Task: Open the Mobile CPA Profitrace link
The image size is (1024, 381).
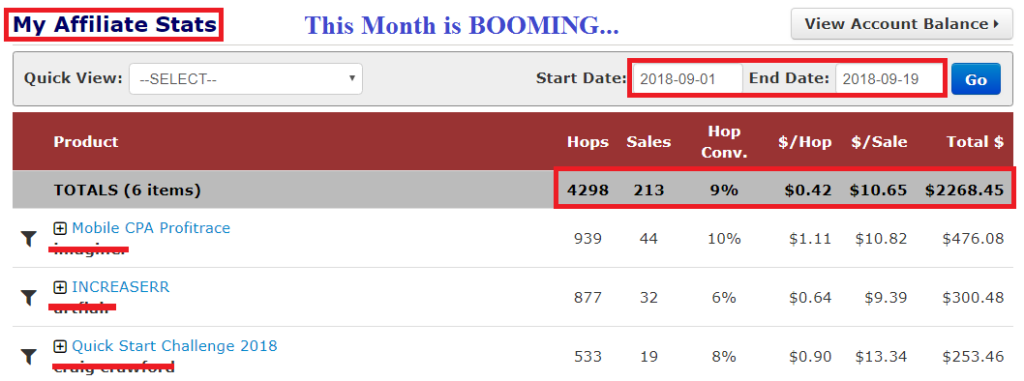Action: 151,228
